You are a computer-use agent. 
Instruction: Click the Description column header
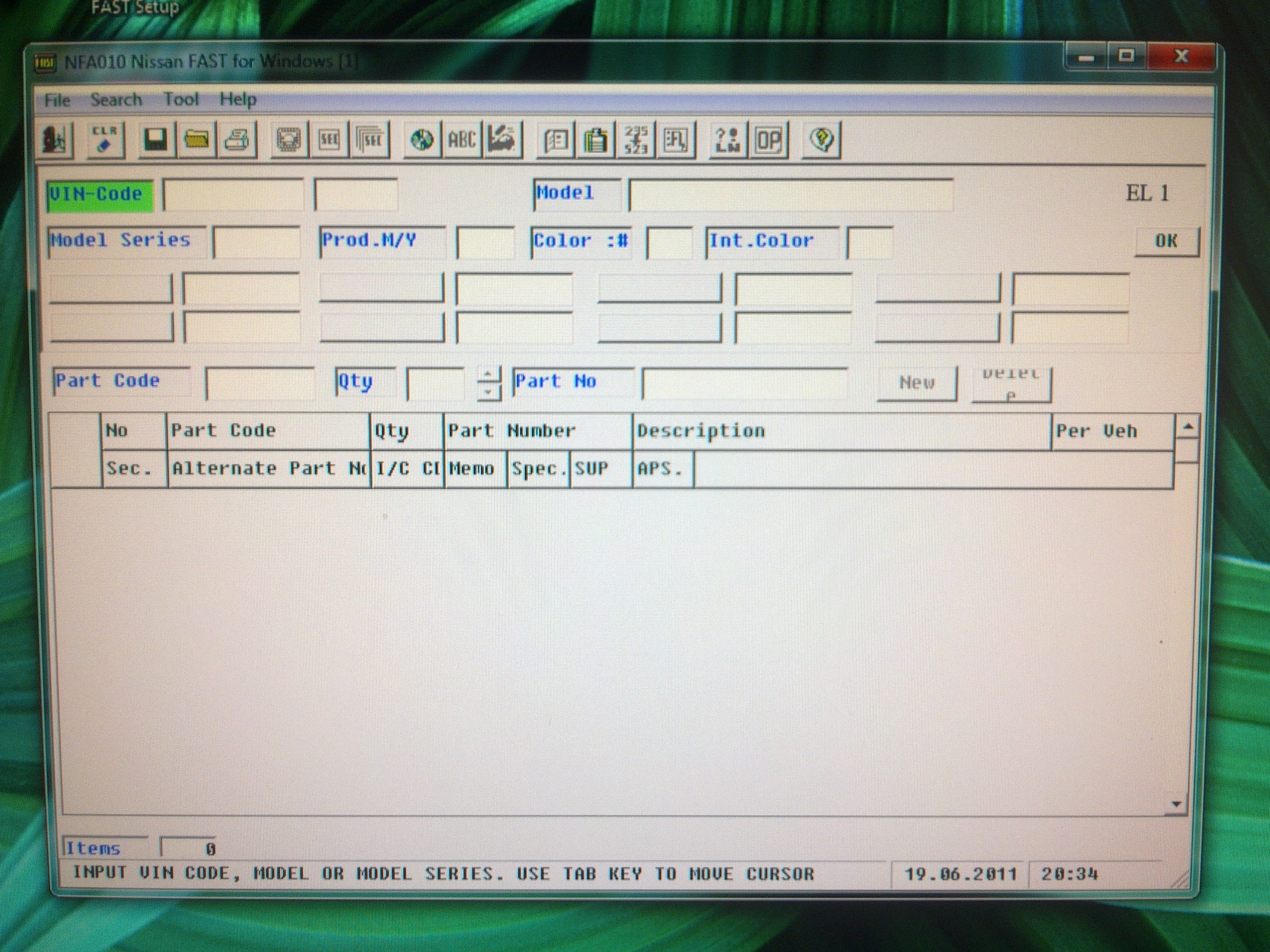tap(842, 431)
